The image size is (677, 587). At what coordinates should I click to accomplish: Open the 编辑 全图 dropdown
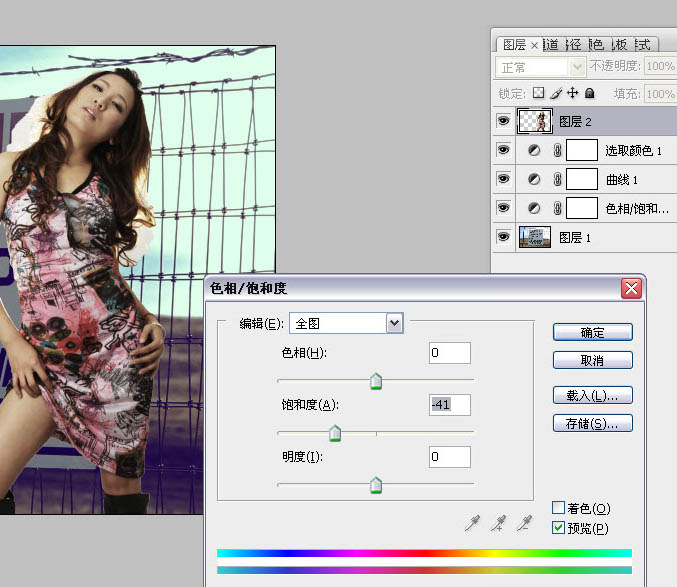[394, 323]
